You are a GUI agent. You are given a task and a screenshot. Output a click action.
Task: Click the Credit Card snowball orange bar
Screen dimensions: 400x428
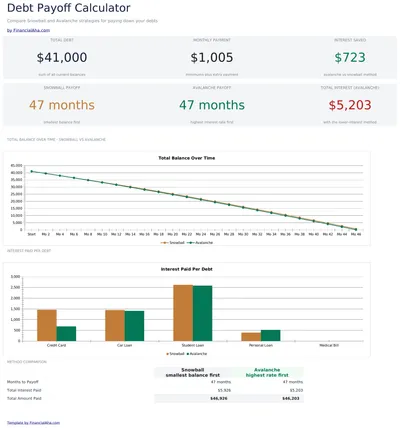point(47,325)
